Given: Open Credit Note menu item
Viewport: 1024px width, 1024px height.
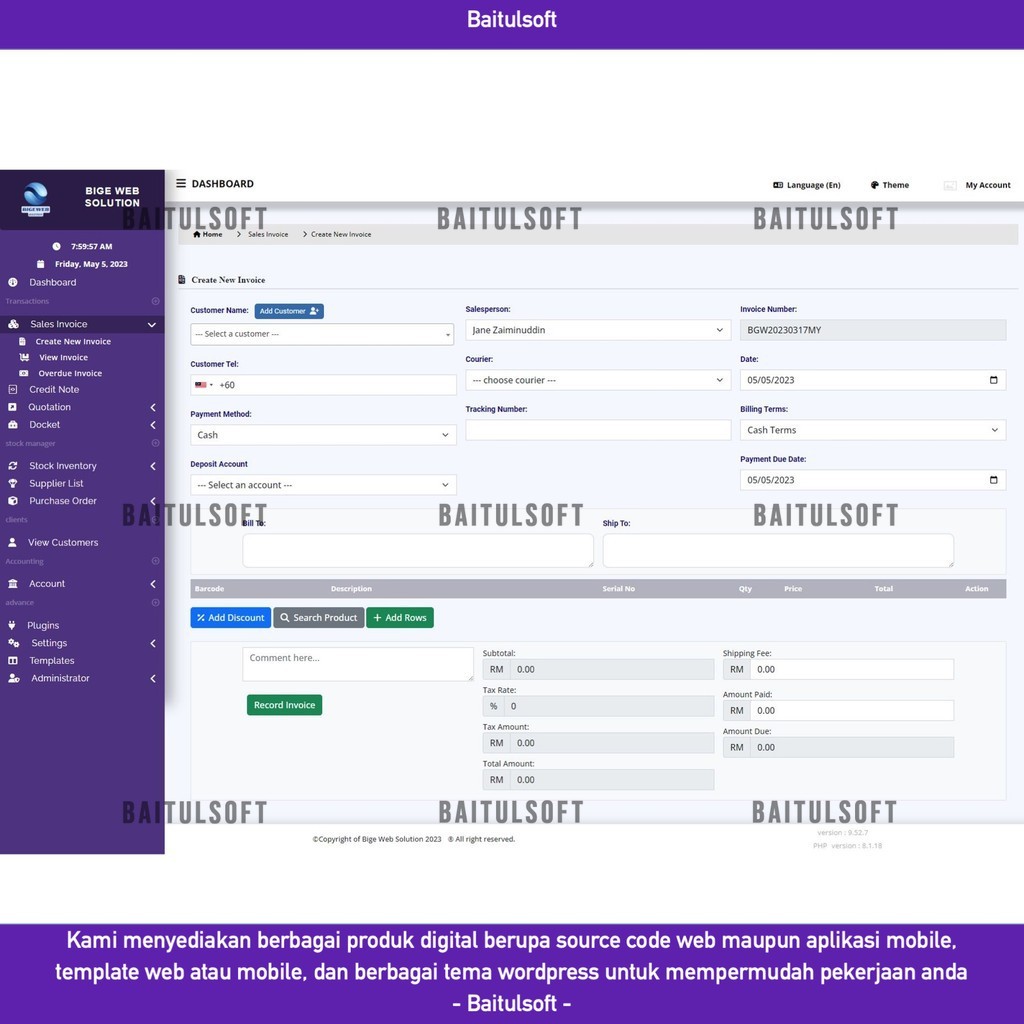Looking at the screenshot, I should coord(54,389).
